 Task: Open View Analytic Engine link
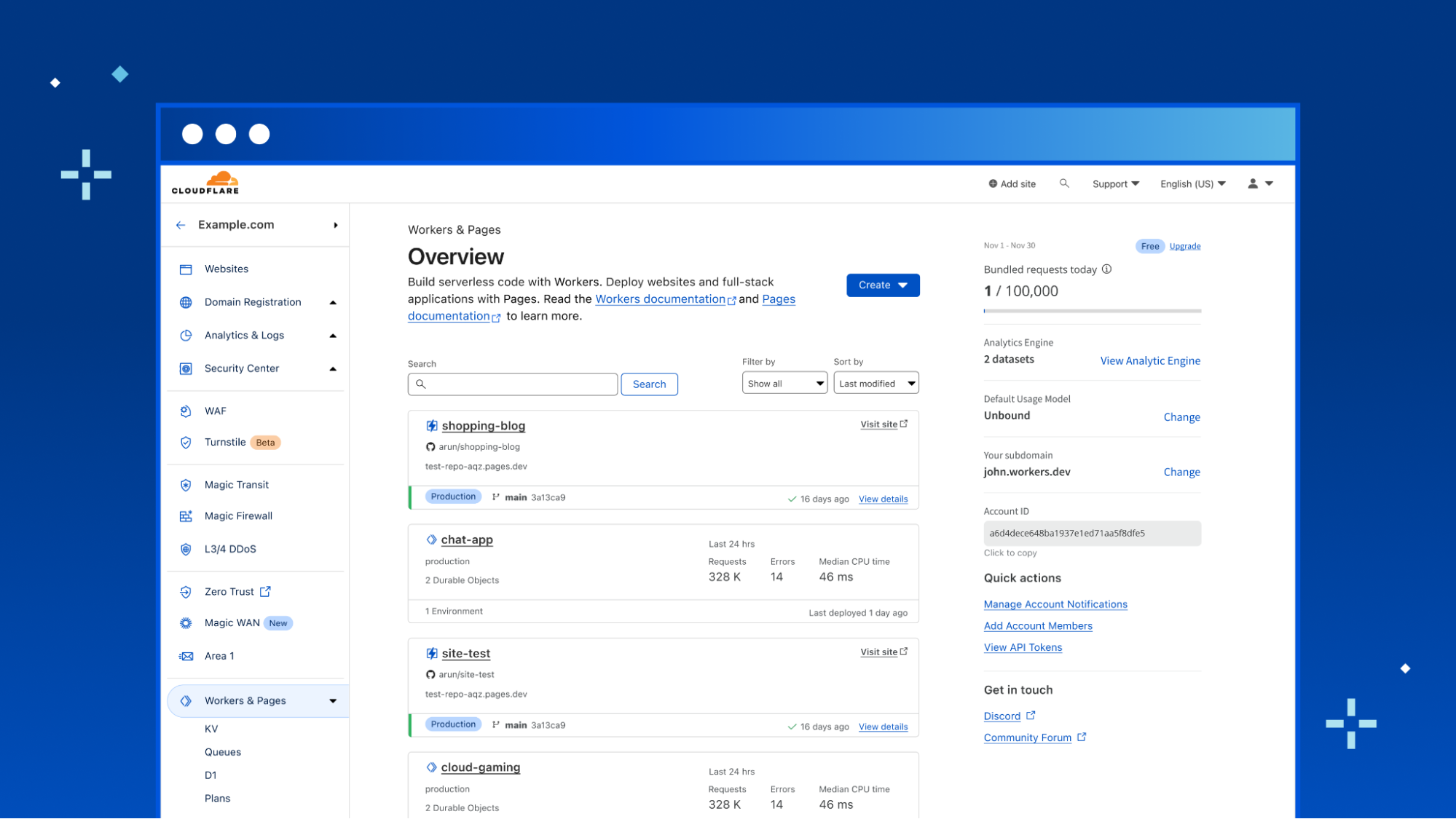click(x=1150, y=361)
